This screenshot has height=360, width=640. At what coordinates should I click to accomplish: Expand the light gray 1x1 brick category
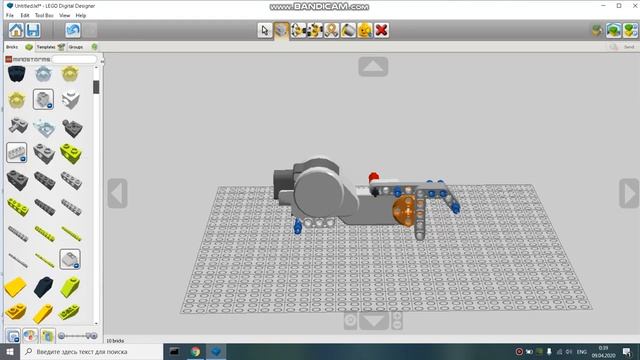(x=43, y=99)
